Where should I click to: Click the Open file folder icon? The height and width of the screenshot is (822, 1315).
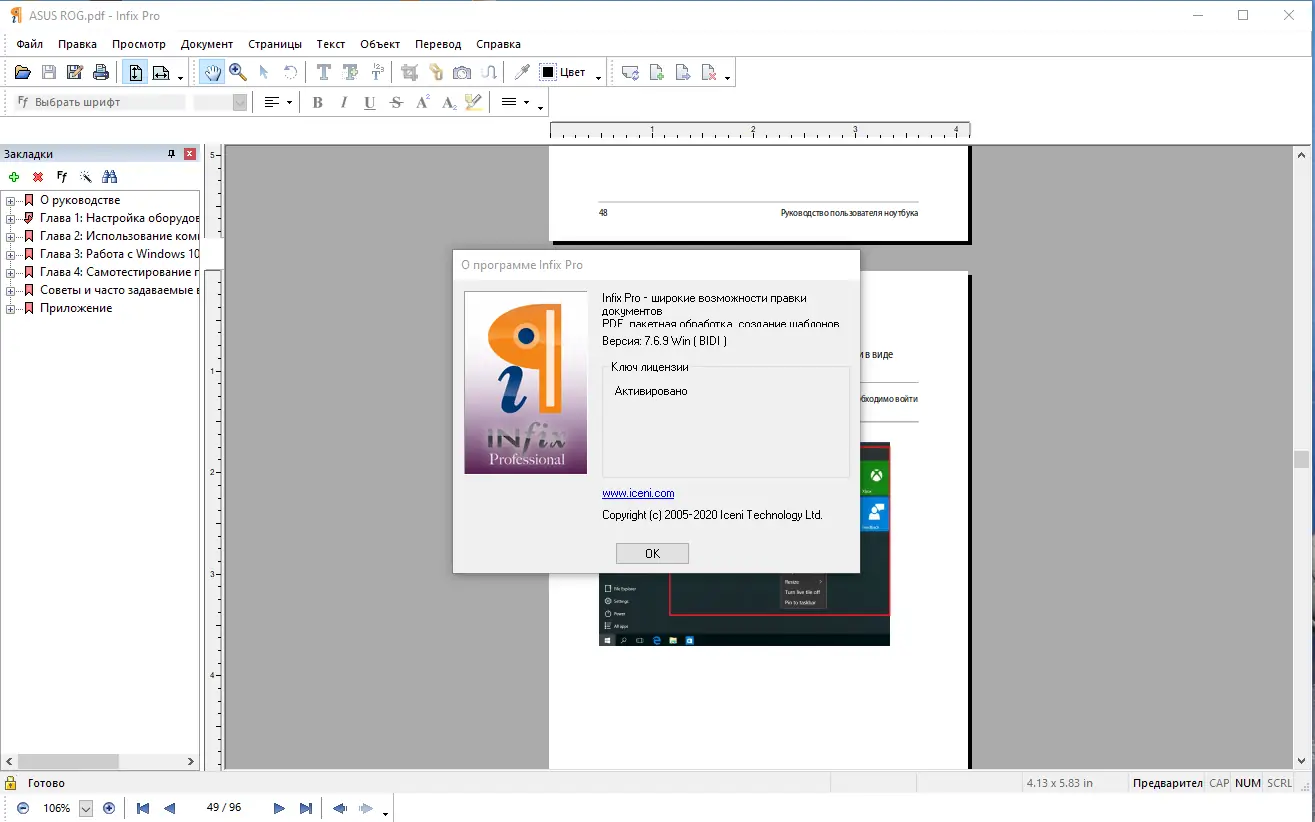point(22,72)
